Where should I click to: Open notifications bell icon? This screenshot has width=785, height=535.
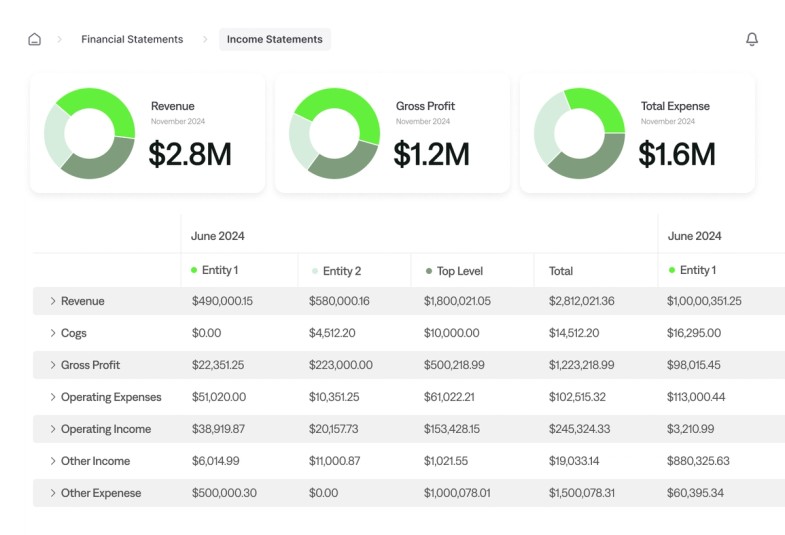(x=751, y=39)
